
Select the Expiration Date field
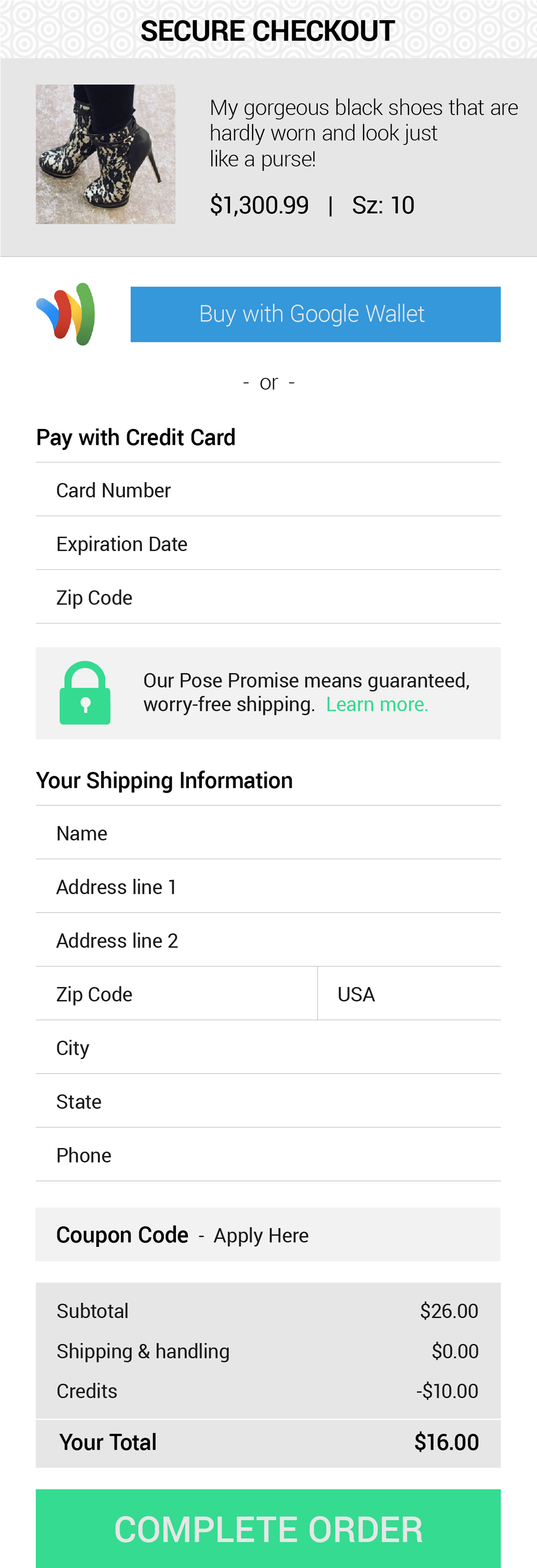268,543
